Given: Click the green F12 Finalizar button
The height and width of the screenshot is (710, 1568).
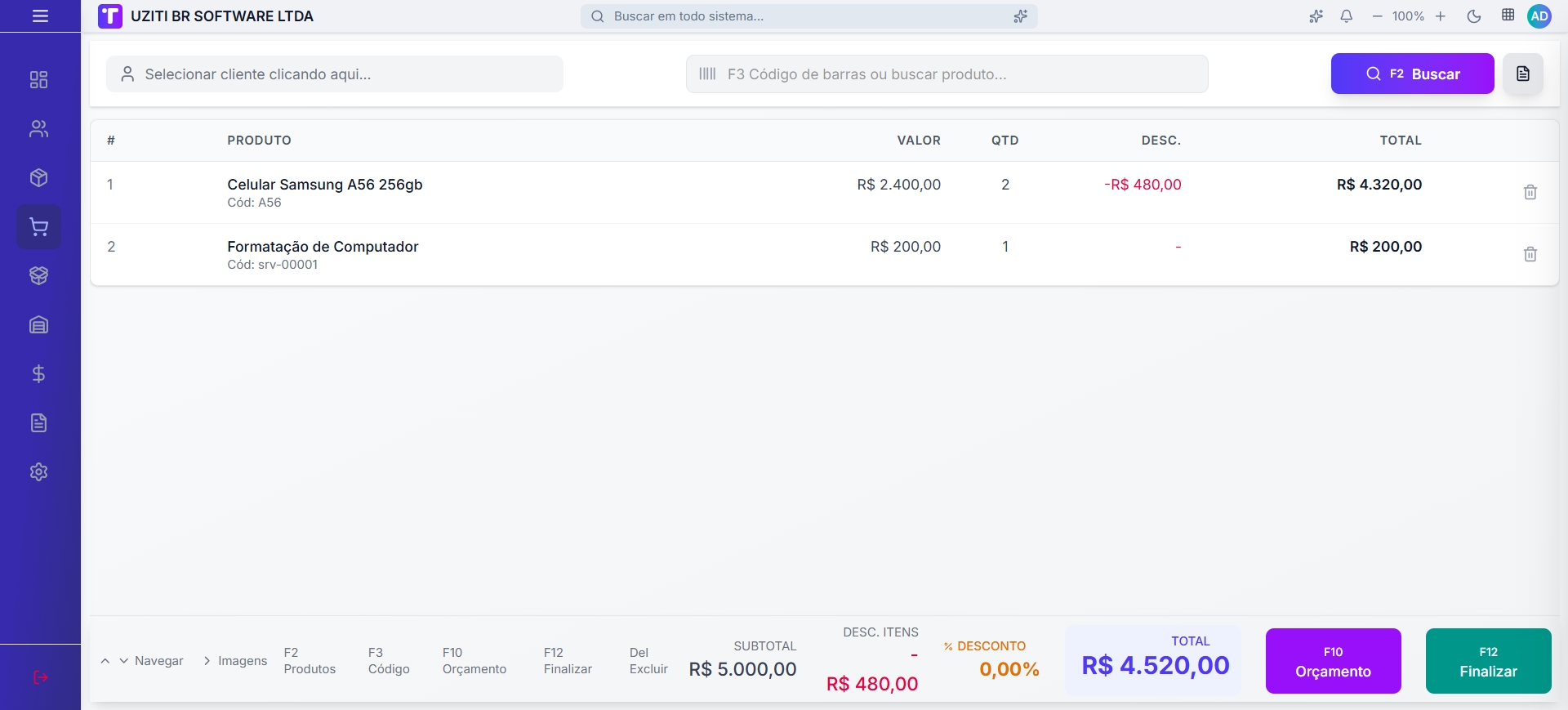Looking at the screenshot, I should pyautogui.click(x=1488, y=661).
